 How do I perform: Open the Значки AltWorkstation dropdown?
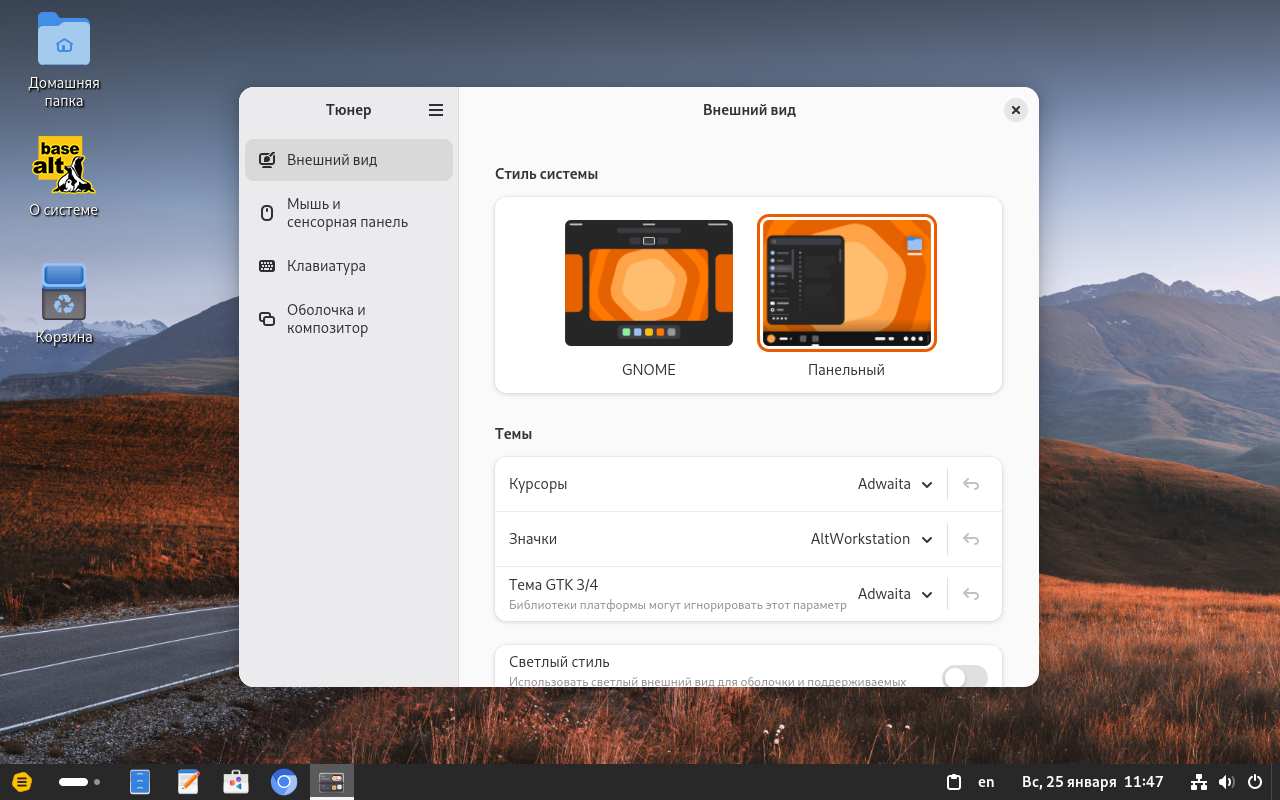click(x=871, y=539)
